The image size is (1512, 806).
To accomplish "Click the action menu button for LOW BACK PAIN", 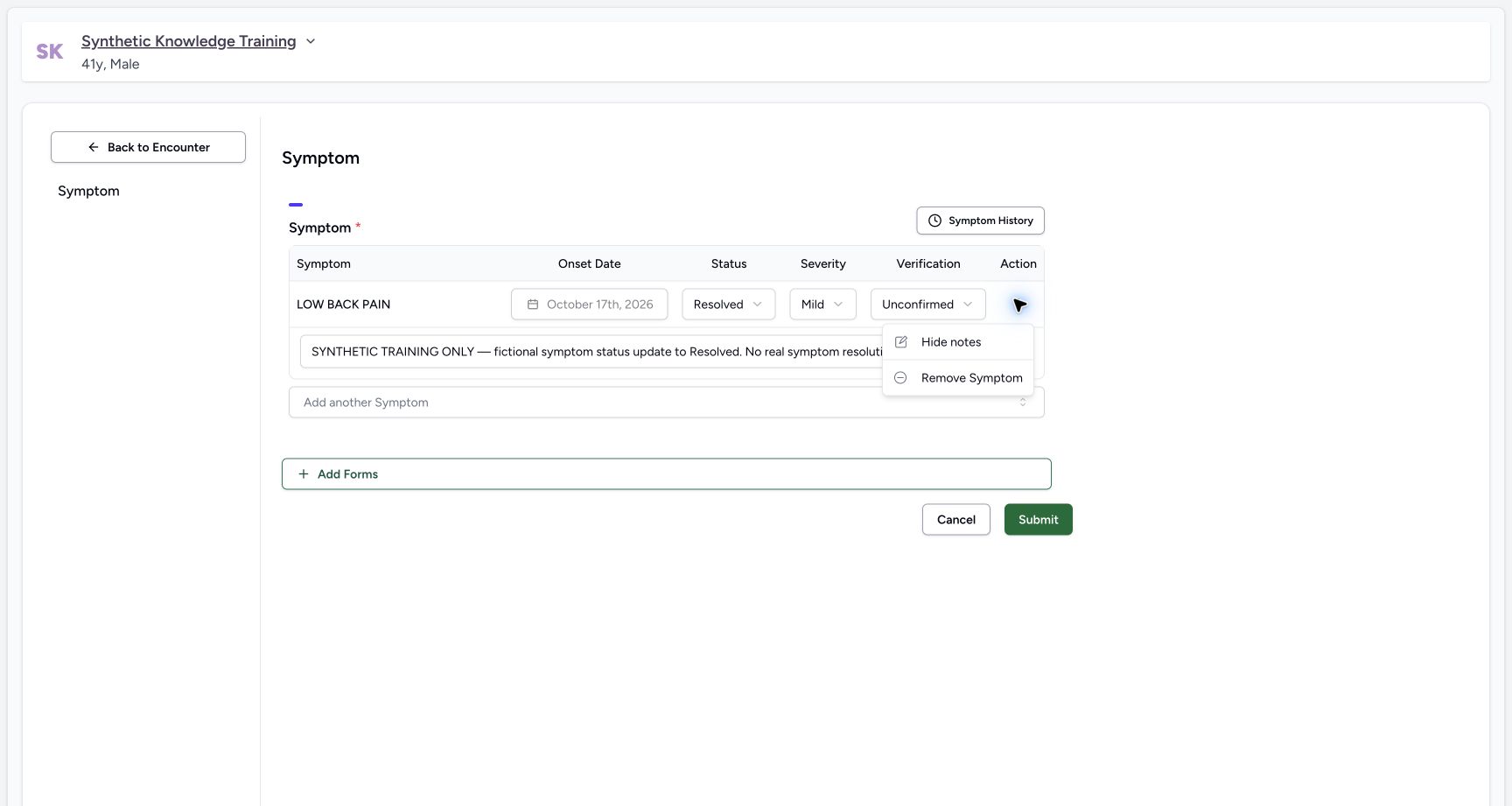I will coord(1018,305).
